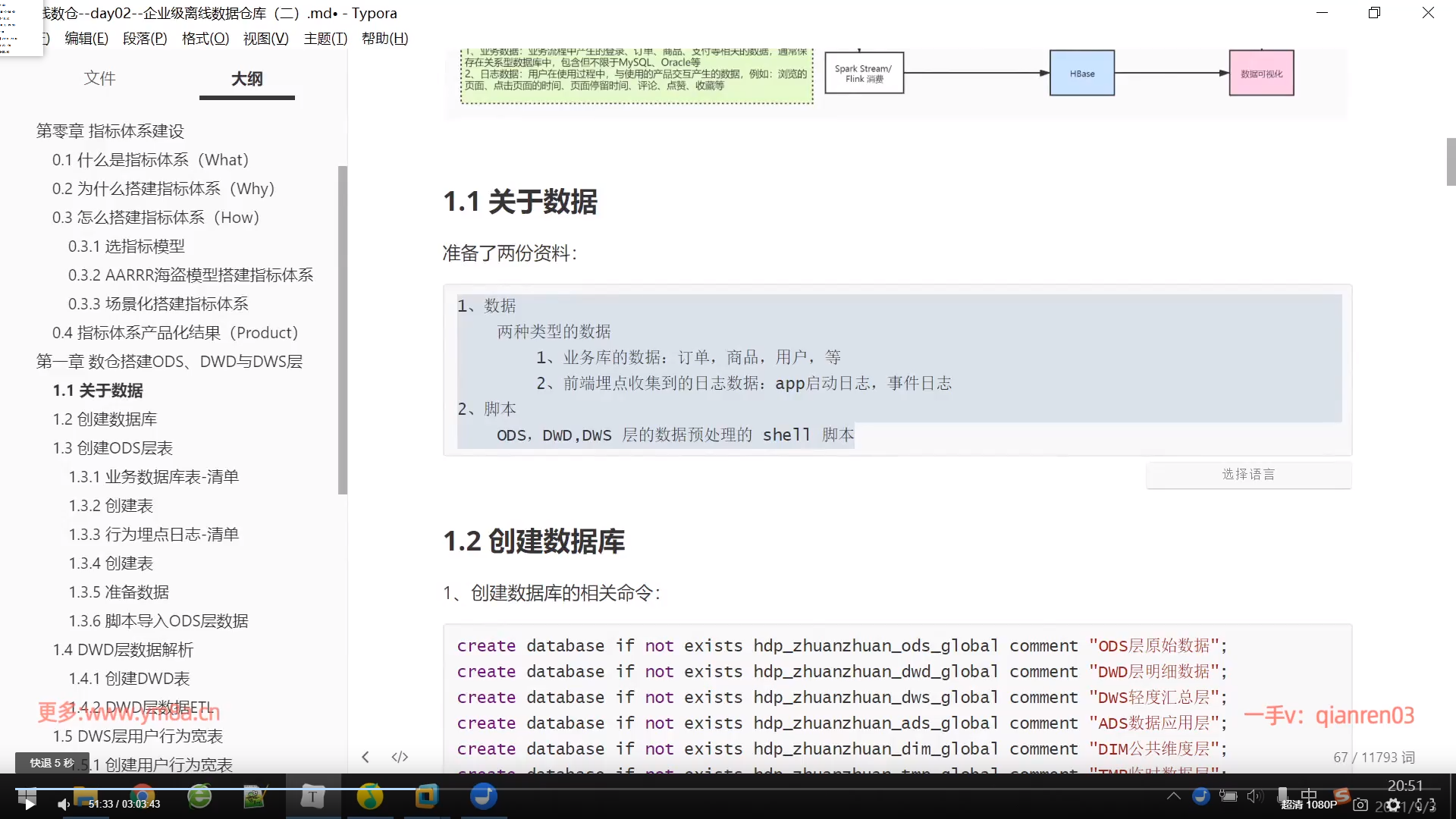Jump to 1.4 DWD层数据解析 heading

123,650
